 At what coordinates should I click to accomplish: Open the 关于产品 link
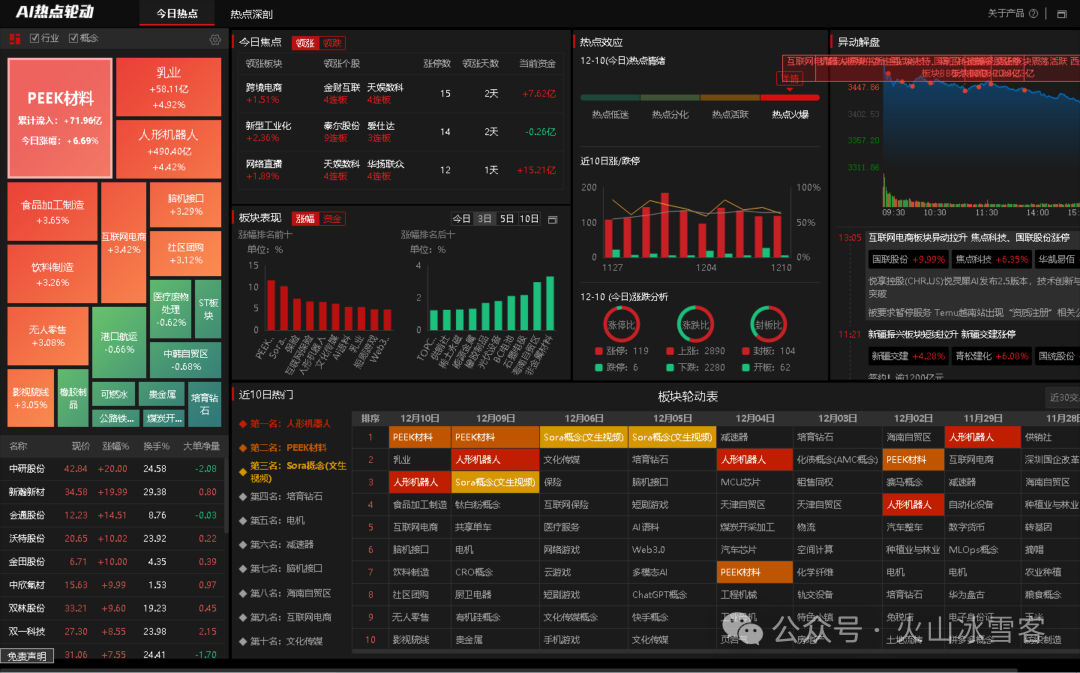pos(1006,13)
